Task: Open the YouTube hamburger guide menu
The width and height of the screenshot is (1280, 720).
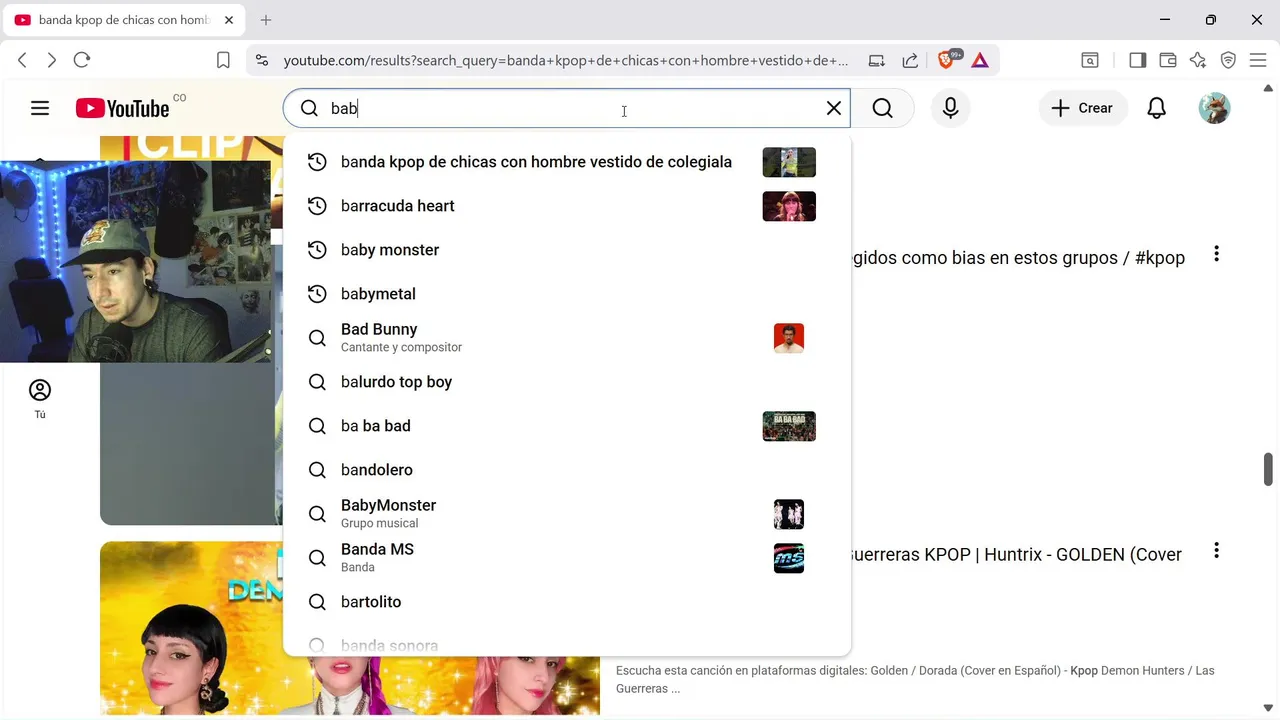Action: (40, 108)
